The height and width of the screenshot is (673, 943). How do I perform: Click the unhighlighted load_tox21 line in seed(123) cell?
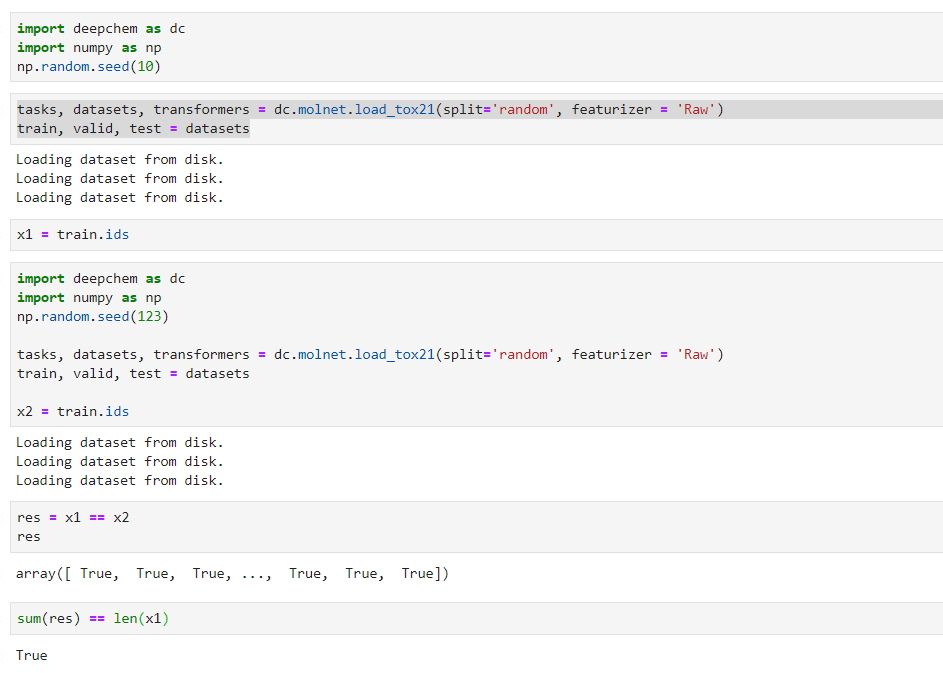pos(370,355)
